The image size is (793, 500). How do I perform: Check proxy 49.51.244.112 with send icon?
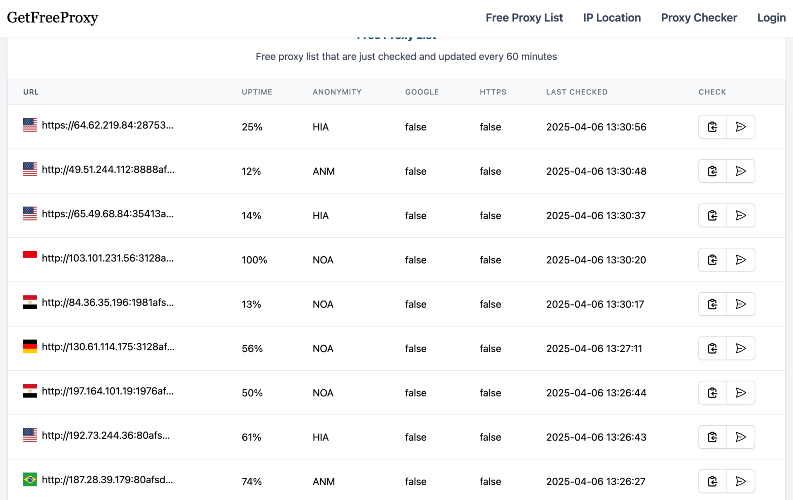coord(740,171)
